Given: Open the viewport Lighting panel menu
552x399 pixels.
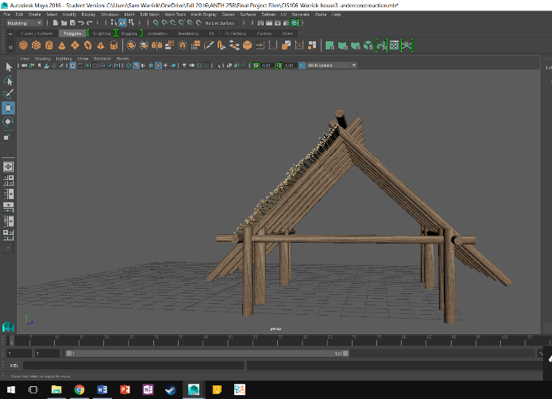Looking at the screenshot, I should pos(64,58).
